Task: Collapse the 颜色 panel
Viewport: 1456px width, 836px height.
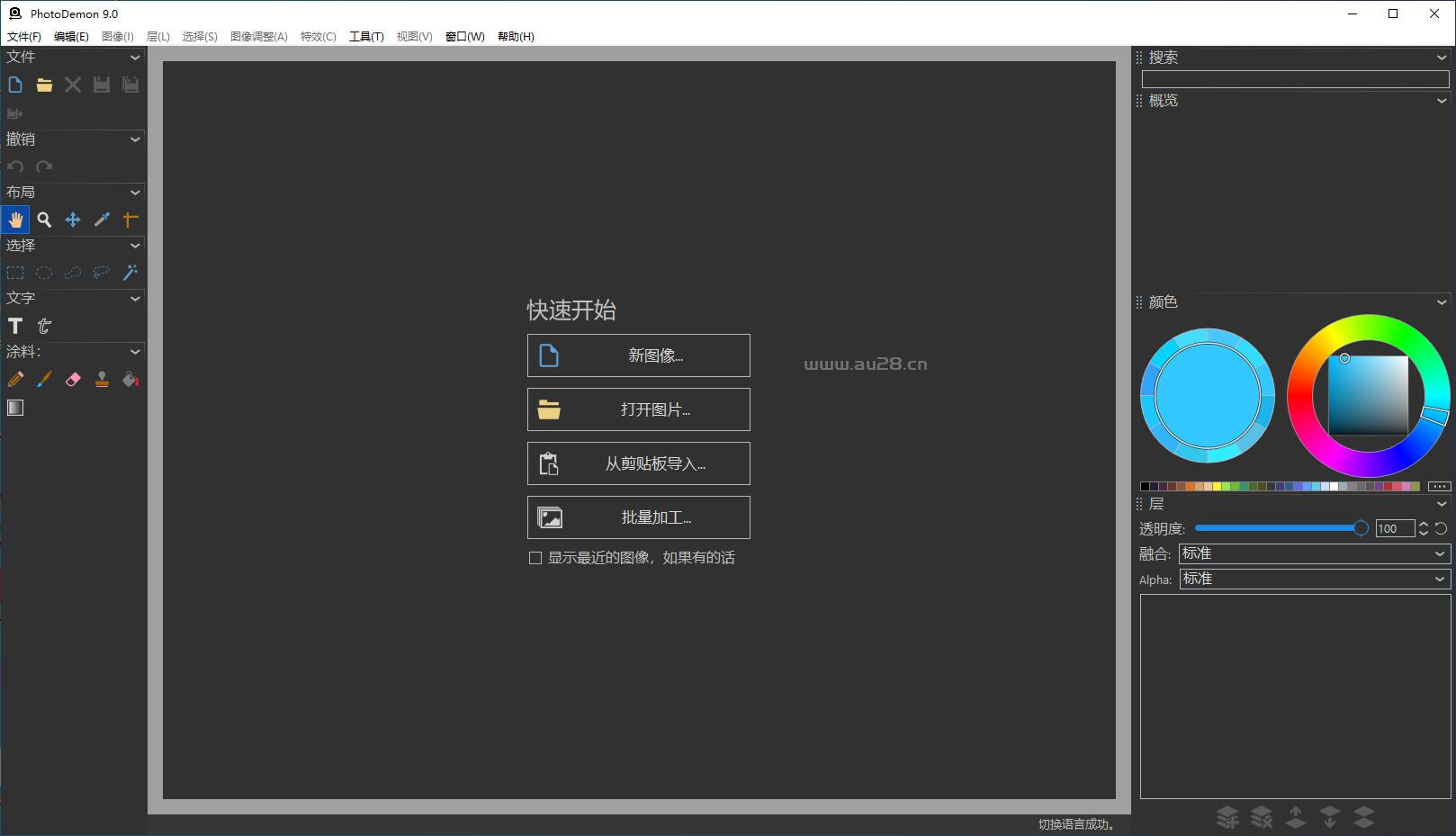Action: (1442, 302)
